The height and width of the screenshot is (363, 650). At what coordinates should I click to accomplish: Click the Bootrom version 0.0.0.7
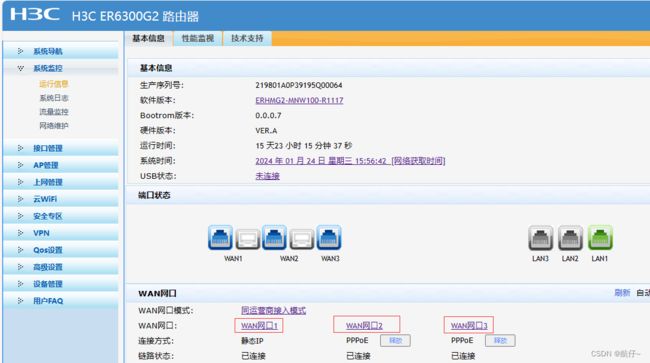(268, 116)
